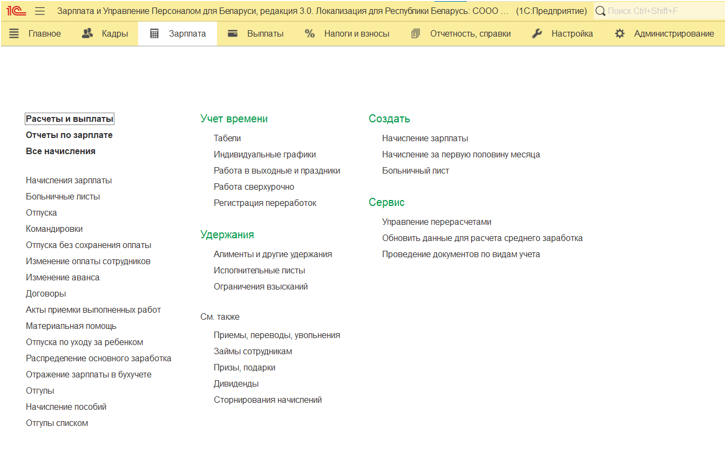Open the Налоги и взносы section
The width and height of the screenshot is (726, 453).
(357, 33)
